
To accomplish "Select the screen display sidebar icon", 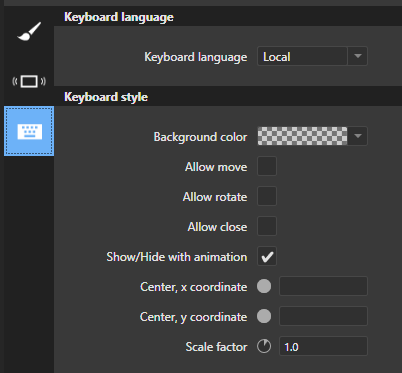I will tap(29, 81).
